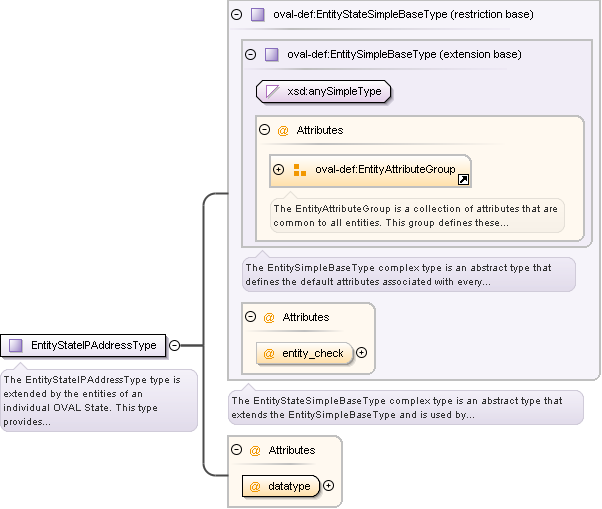The width and height of the screenshot is (602, 509).
Task: Click the purple icon beside EntityStateIPAddressType
Action: [16, 345]
